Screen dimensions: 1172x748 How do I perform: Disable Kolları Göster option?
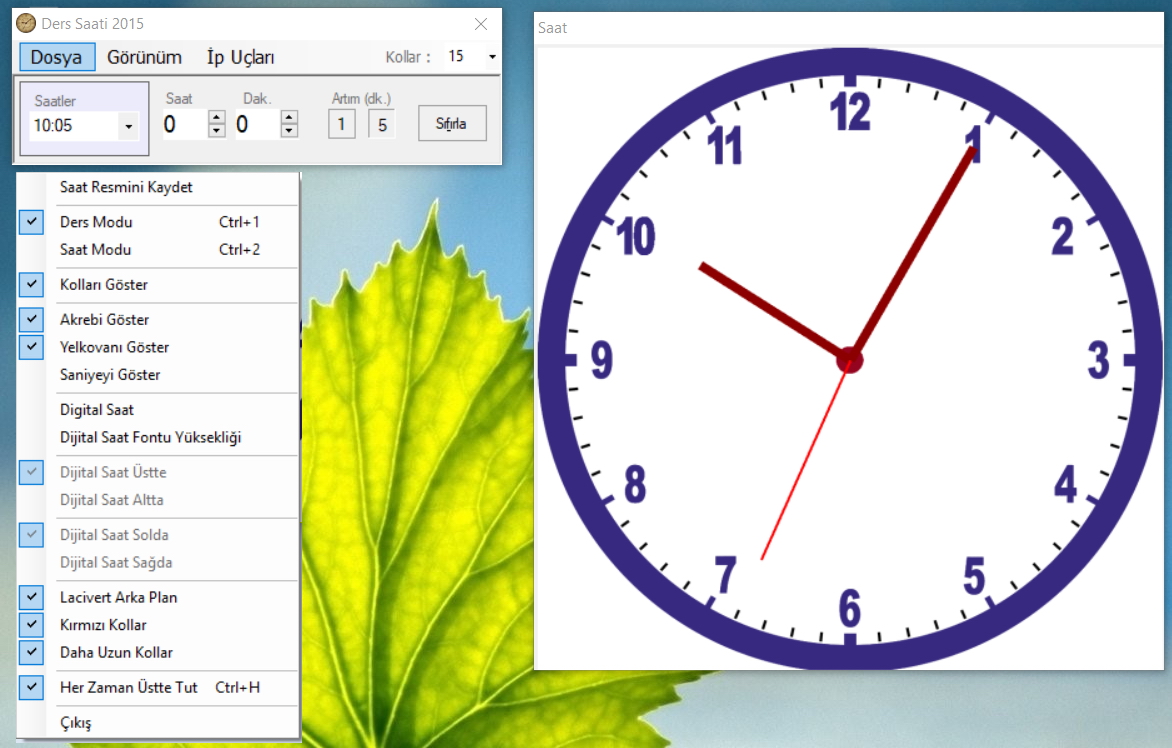[x=103, y=285]
